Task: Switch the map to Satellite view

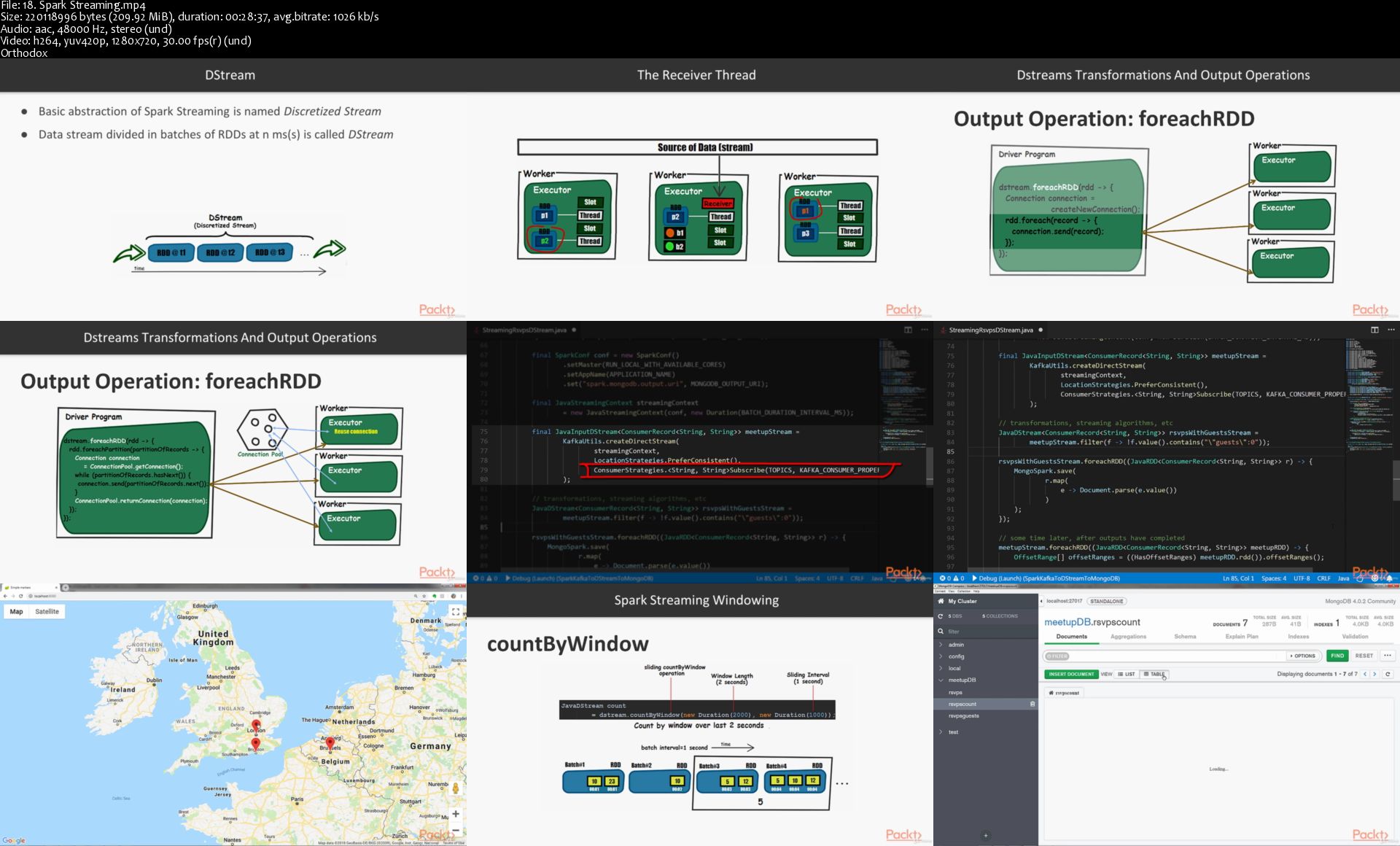Action: [47, 612]
